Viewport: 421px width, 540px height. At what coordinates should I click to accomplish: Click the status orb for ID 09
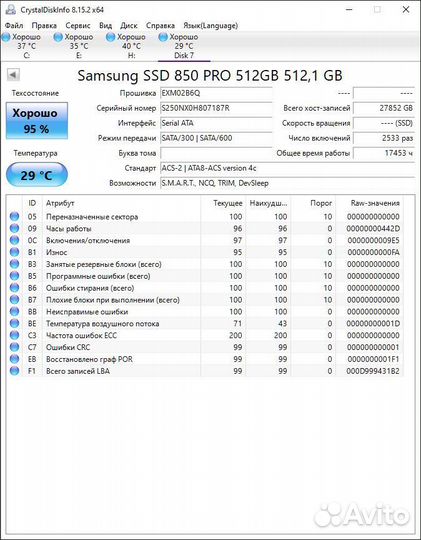14,228
